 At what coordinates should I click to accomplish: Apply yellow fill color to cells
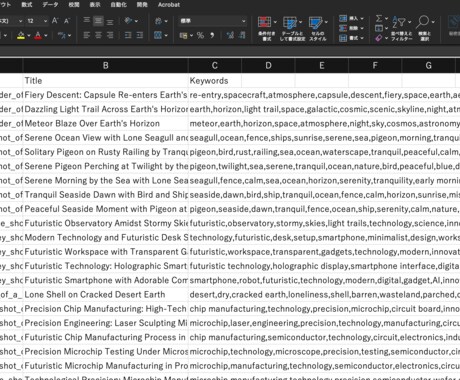coord(21,35)
